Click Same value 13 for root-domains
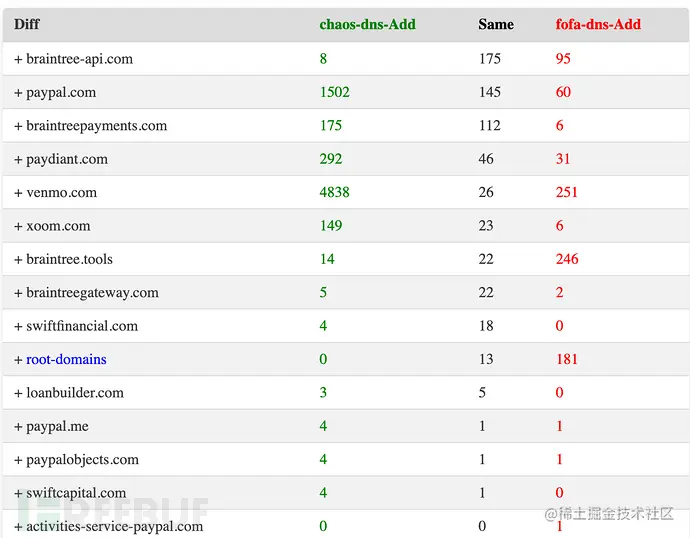The image size is (690, 538). pos(486,359)
